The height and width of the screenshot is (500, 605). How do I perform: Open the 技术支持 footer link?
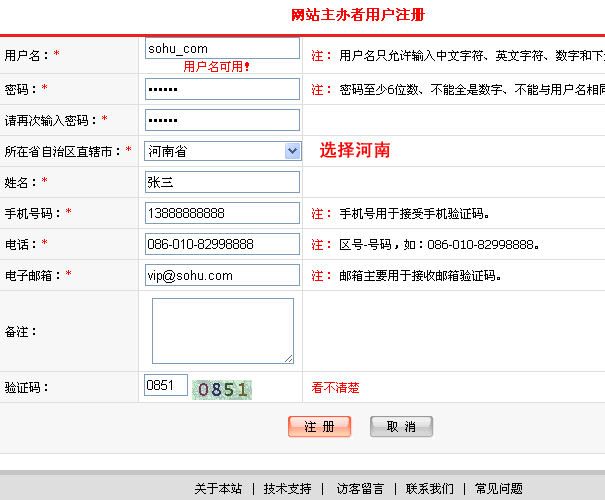click(x=287, y=489)
